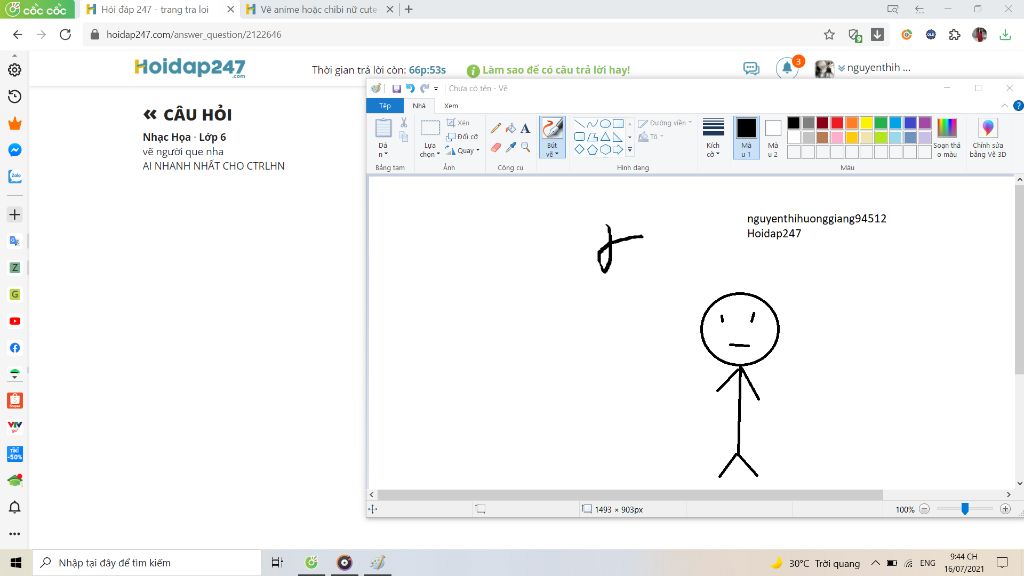Viewport: 1024px width, 576px height.
Task: Bookmark page with star icon
Action: click(x=829, y=35)
